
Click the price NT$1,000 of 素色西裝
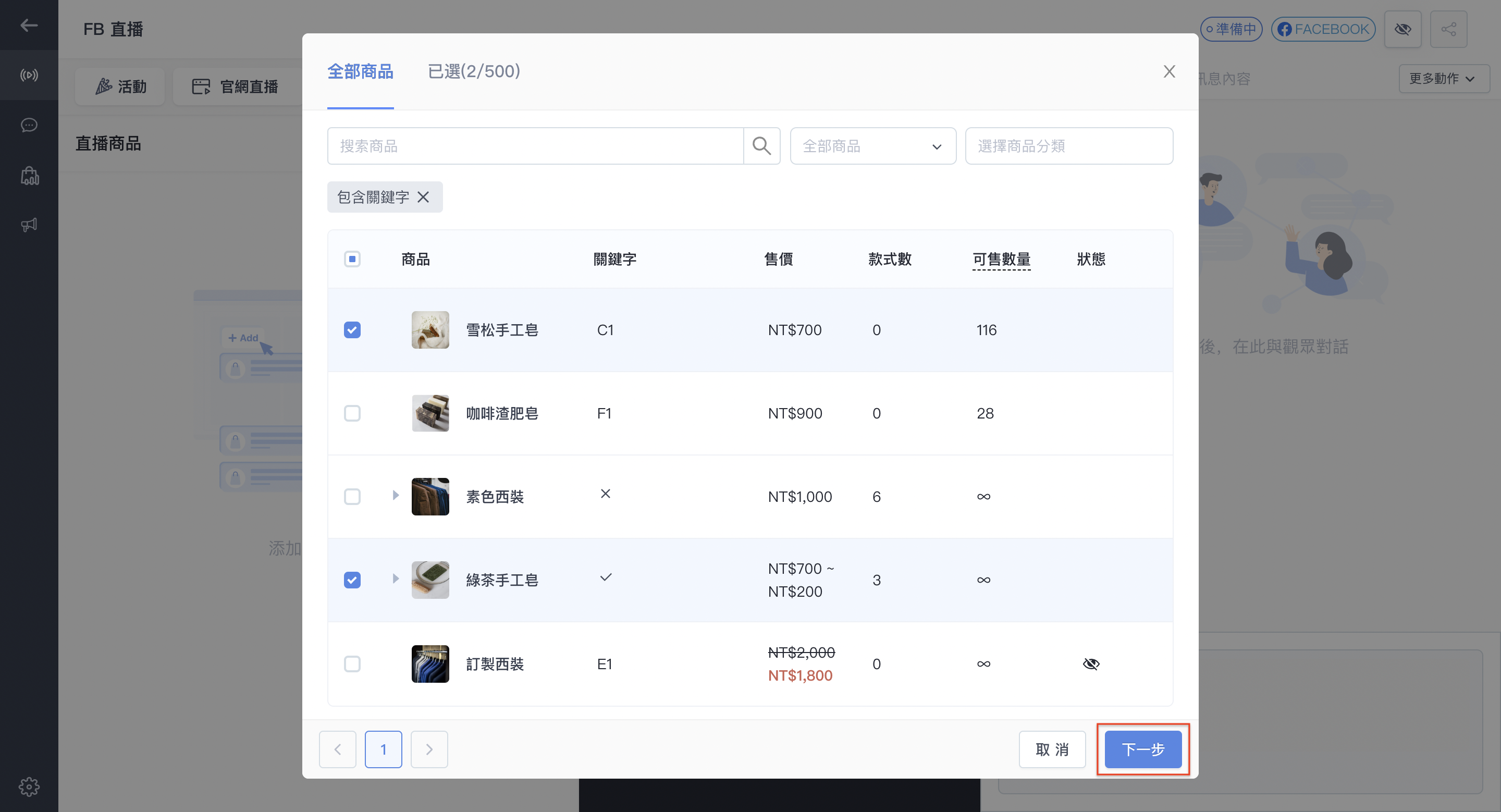click(x=799, y=496)
